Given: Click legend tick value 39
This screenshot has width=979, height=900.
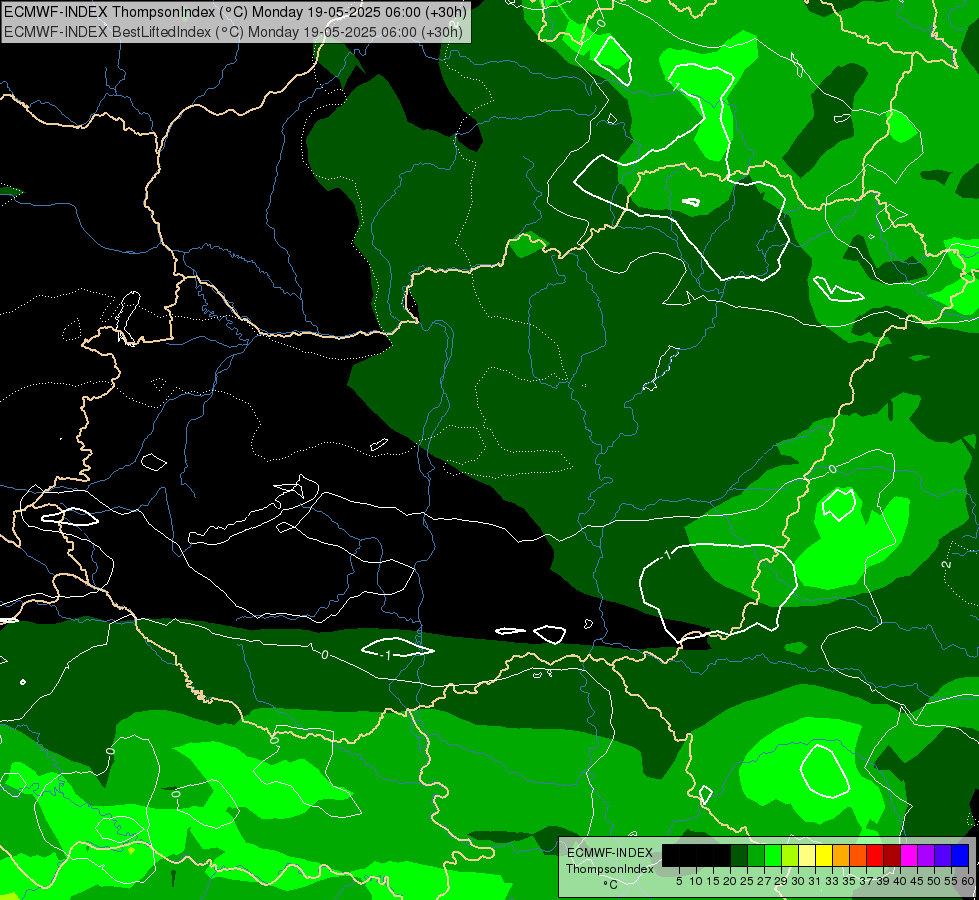Looking at the screenshot, I should (883, 881).
